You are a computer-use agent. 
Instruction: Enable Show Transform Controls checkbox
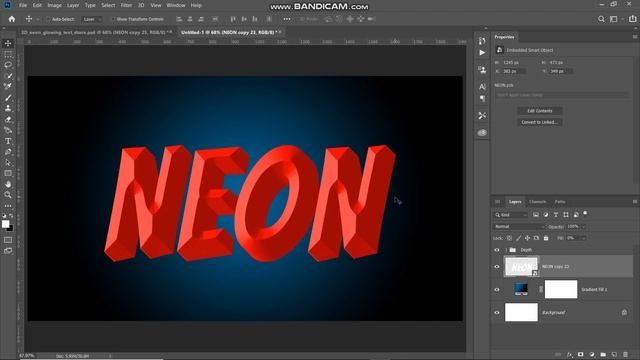point(113,19)
